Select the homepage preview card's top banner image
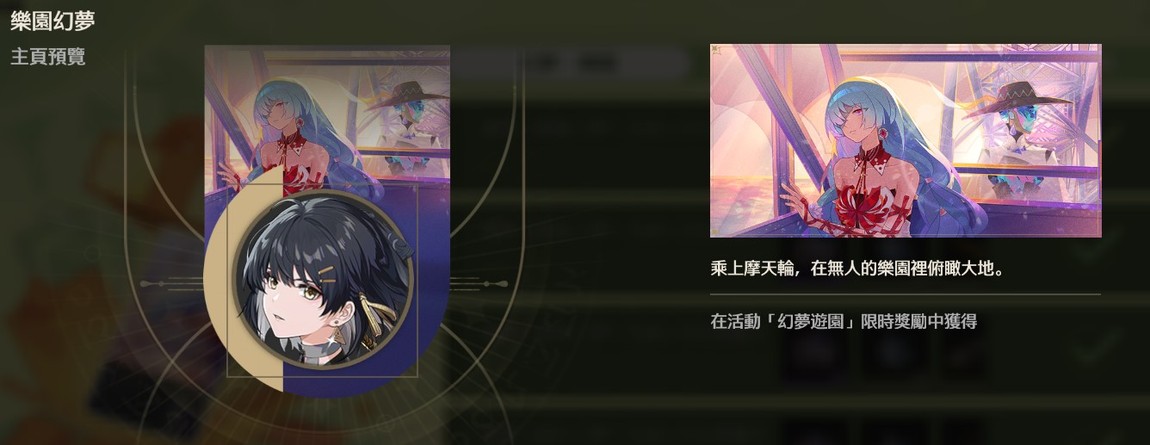 coord(327,117)
